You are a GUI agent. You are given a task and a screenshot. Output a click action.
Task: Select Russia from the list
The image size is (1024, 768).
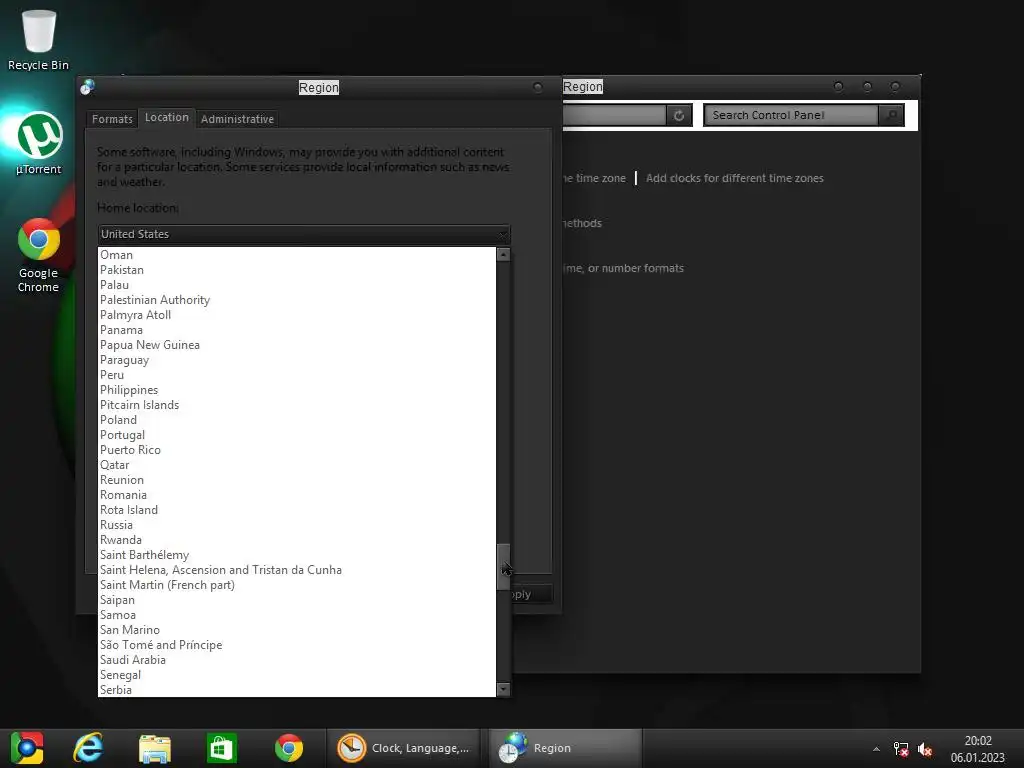click(x=297, y=525)
